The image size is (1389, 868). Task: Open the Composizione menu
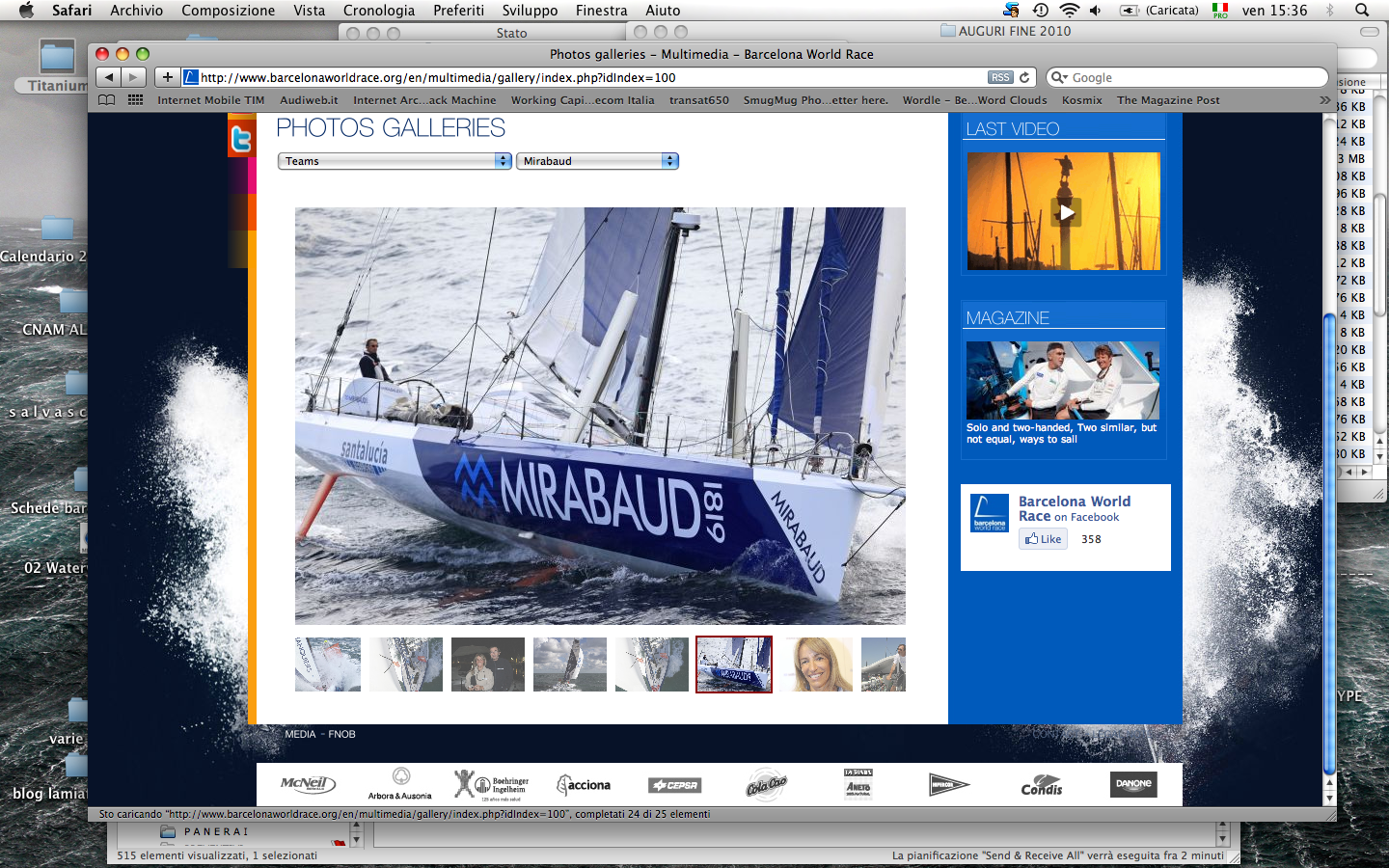click(x=229, y=10)
